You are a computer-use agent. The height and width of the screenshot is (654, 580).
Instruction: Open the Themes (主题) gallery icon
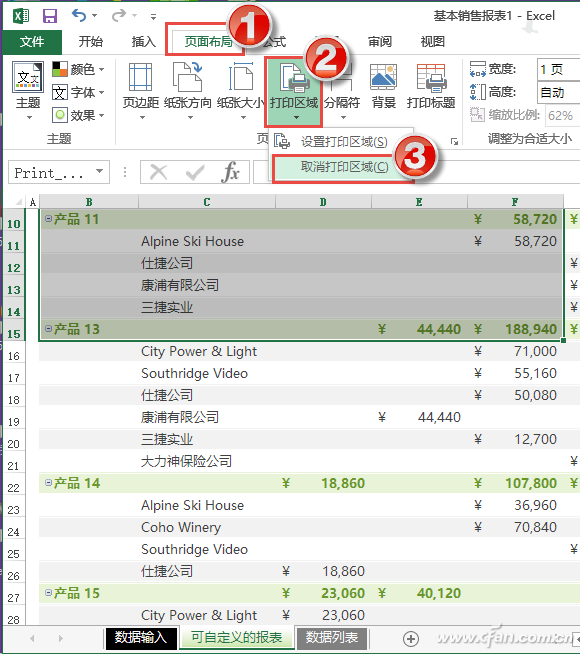click(28, 91)
